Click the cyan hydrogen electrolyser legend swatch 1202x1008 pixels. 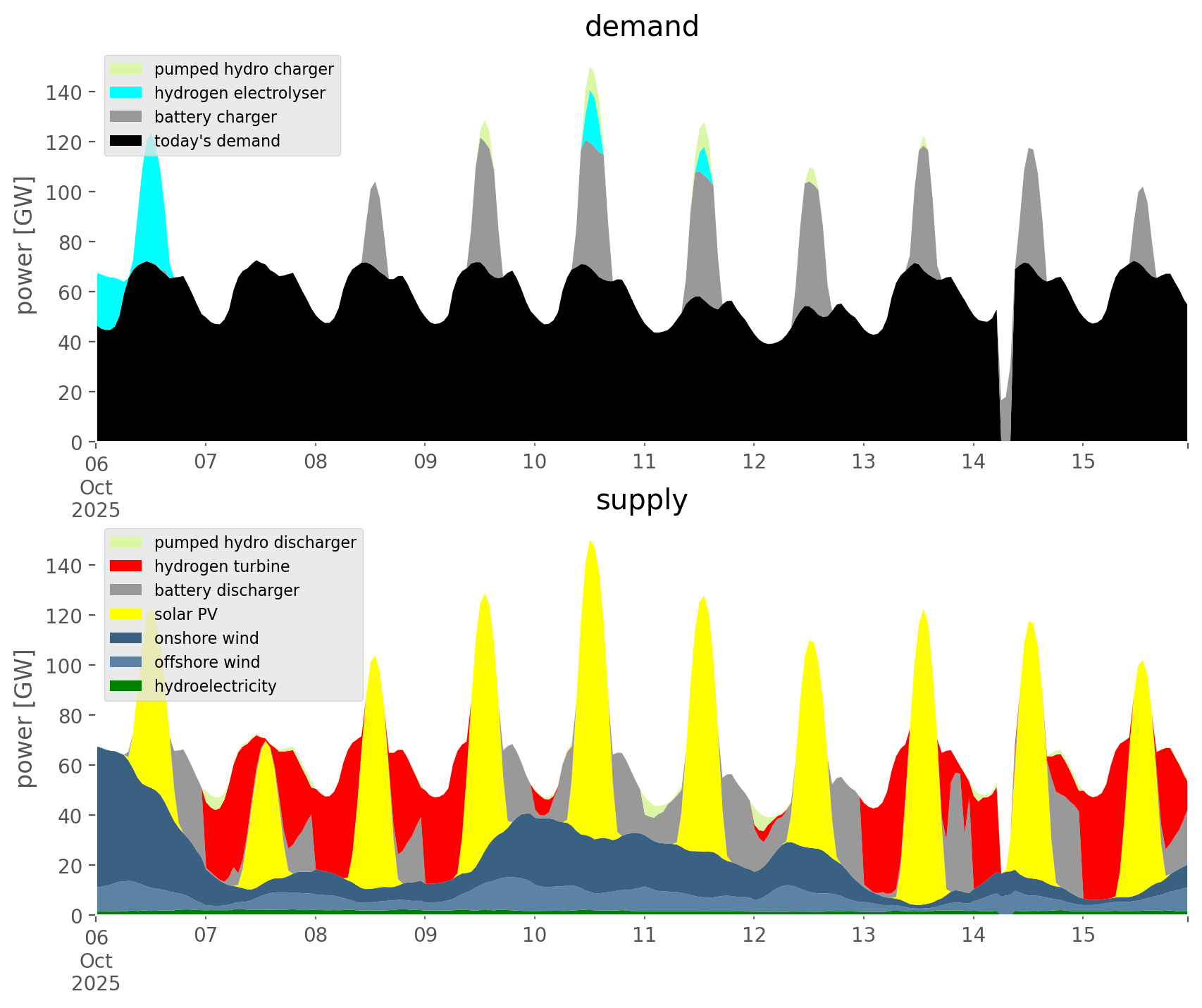pos(126,93)
